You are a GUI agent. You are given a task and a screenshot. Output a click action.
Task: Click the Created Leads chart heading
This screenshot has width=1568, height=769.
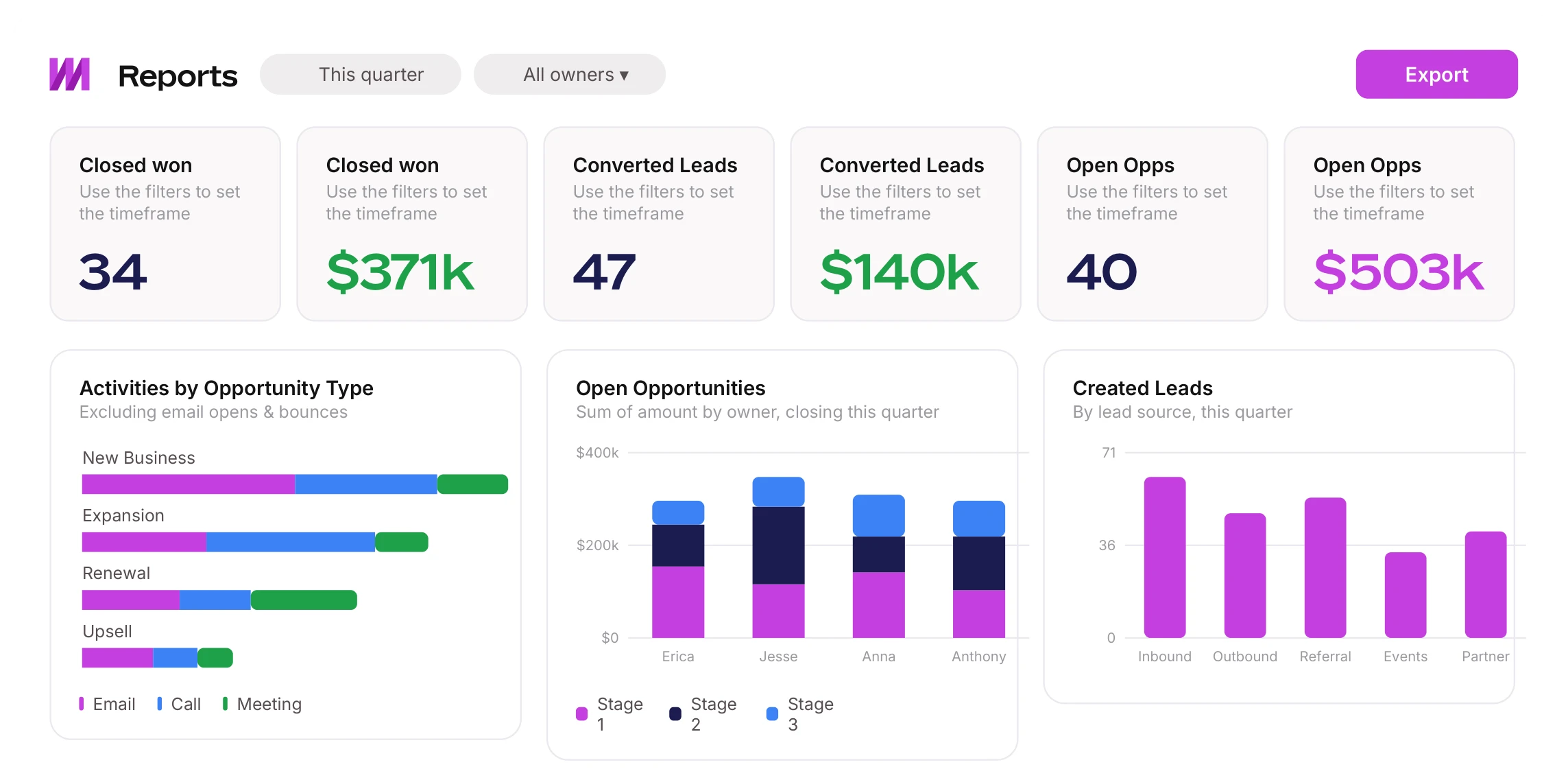click(x=1142, y=388)
